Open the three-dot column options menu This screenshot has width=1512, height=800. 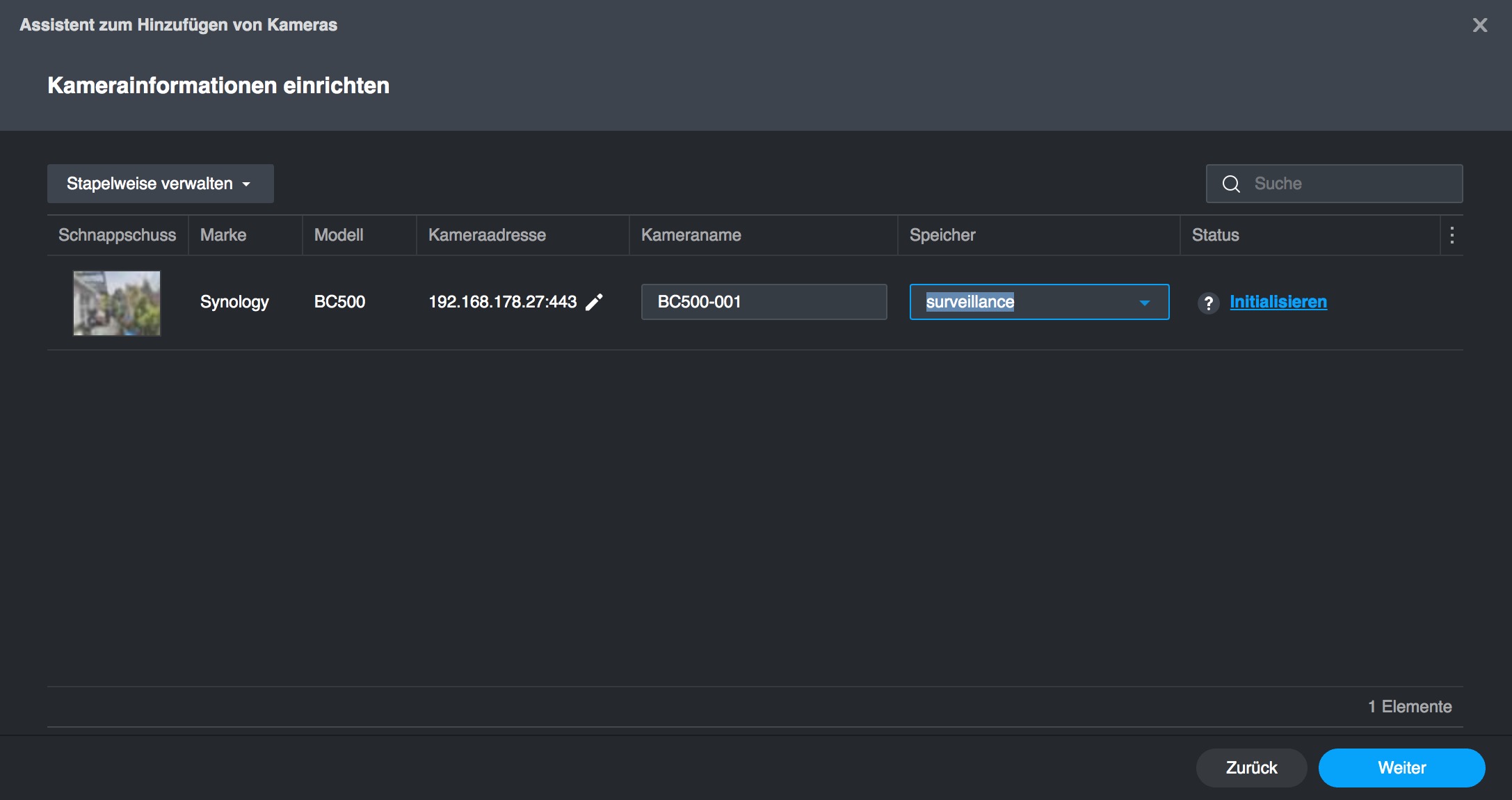pos(1452,235)
